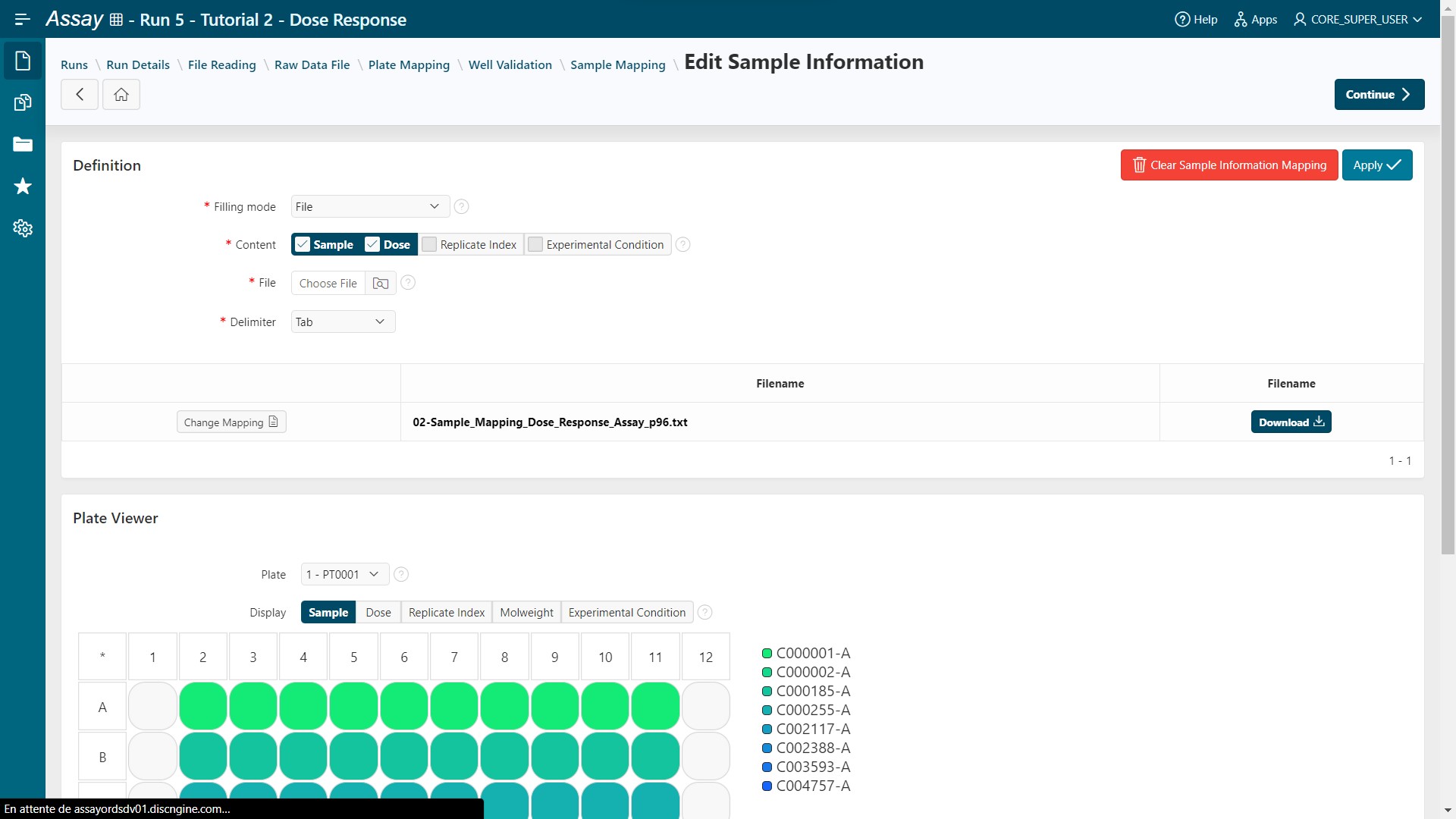Go to Plate Mapping breadcrumb
Viewport: 1456px width, 819px height.
[409, 64]
